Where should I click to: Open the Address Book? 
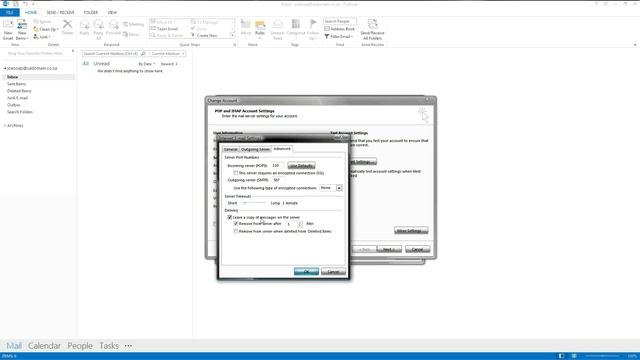click(x=340, y=29)
